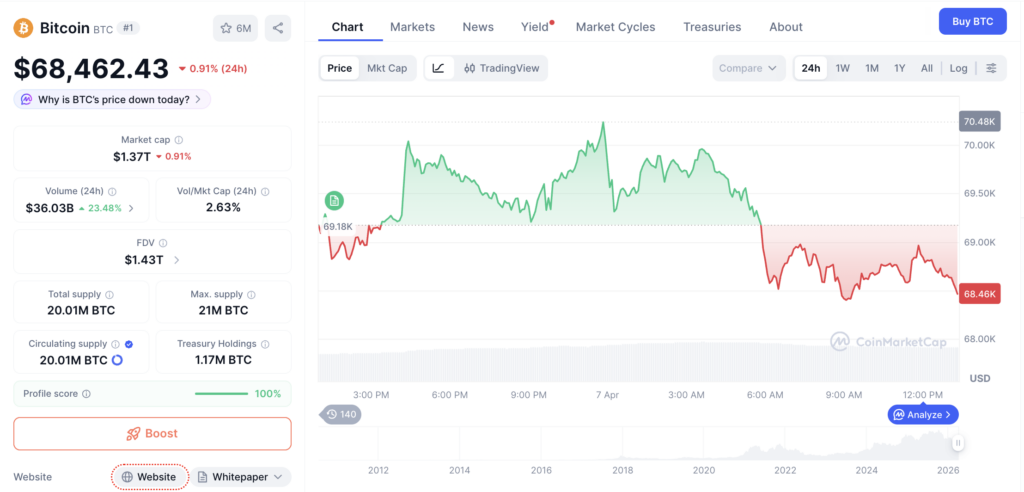Expand Volume (24h) details chevron
1024x492 pixels.
(131, 208)
